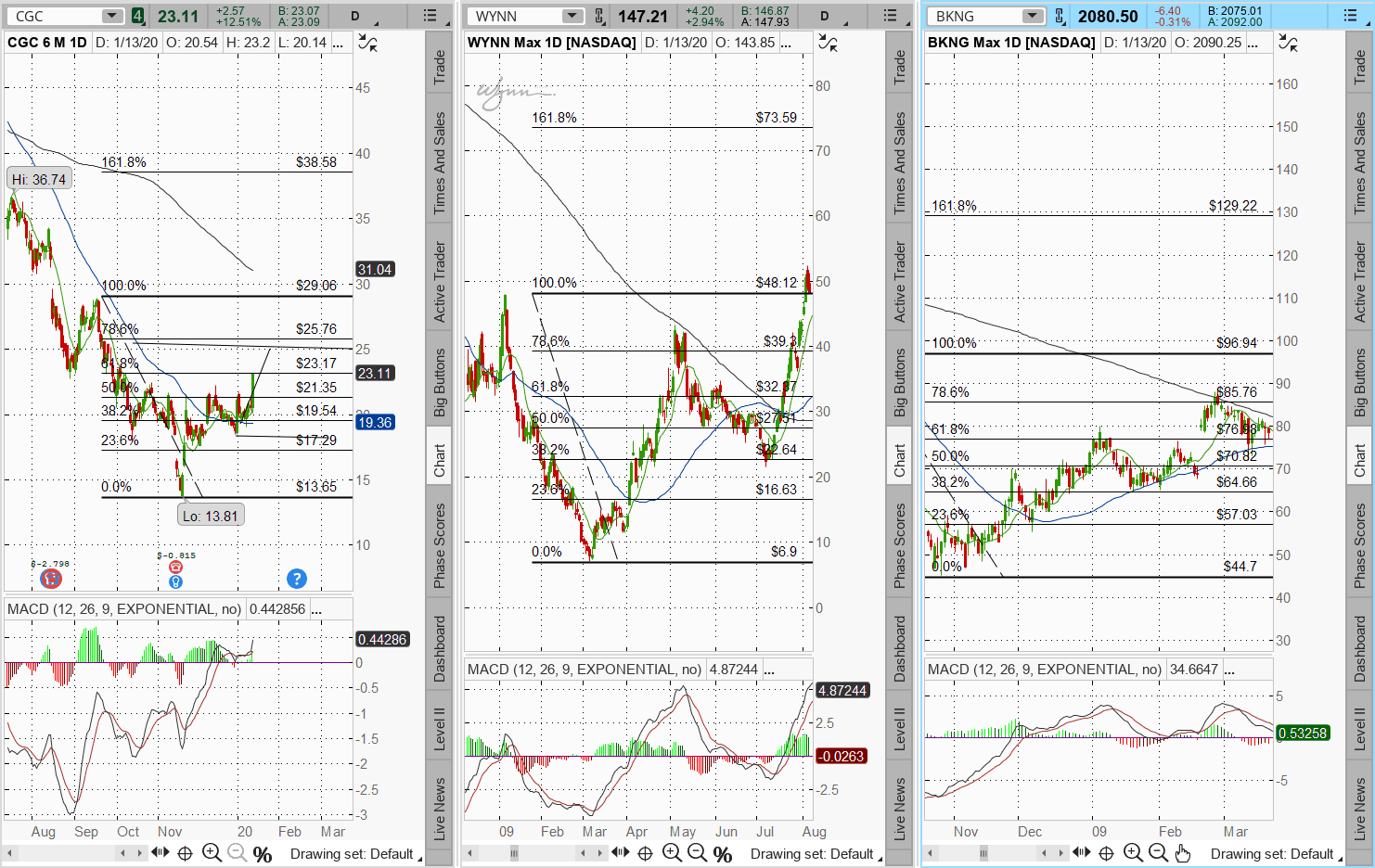The image size is (1375, 868).
Task: Zoom in on the CGC chart
Action: [212, 853]
